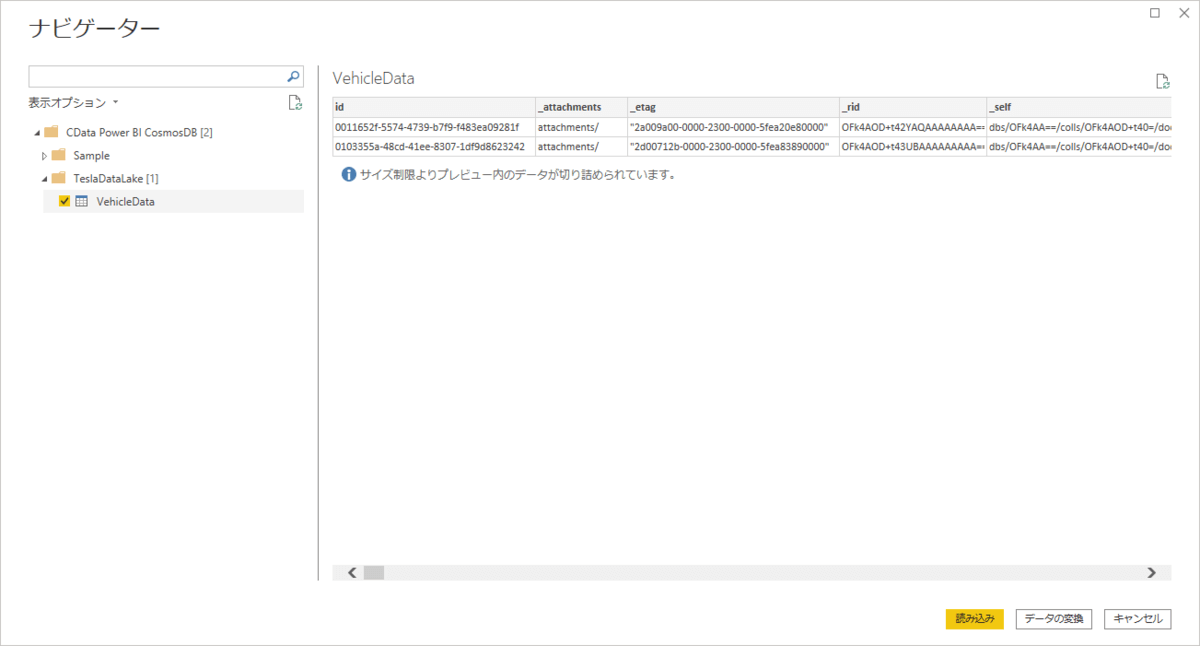
Task: Select the _etag column header
Action: (x=732, y=106)
